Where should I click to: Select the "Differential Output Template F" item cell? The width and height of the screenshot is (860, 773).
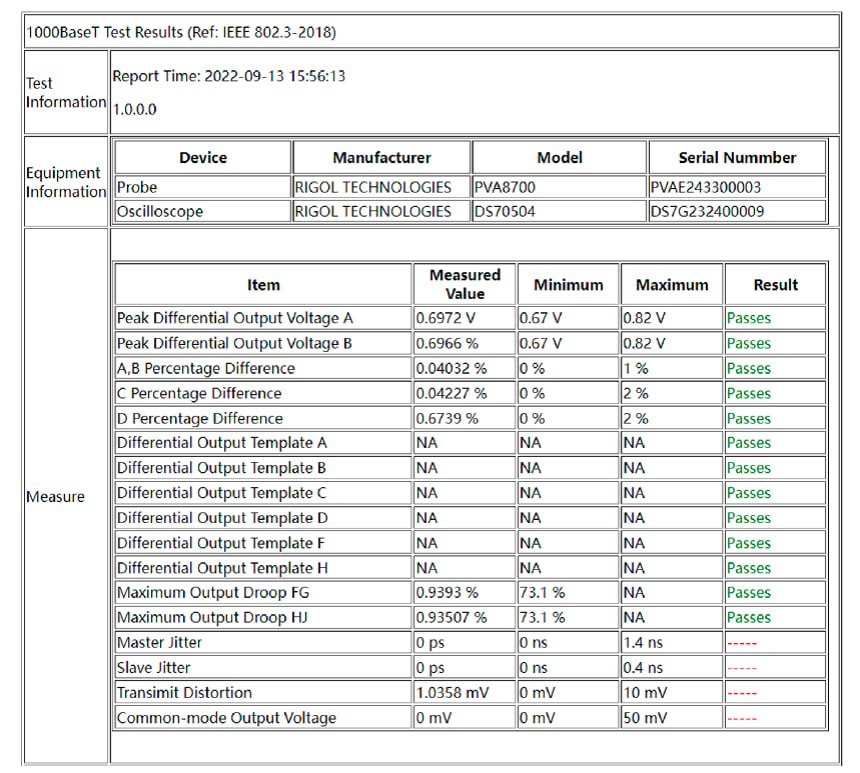222,543
